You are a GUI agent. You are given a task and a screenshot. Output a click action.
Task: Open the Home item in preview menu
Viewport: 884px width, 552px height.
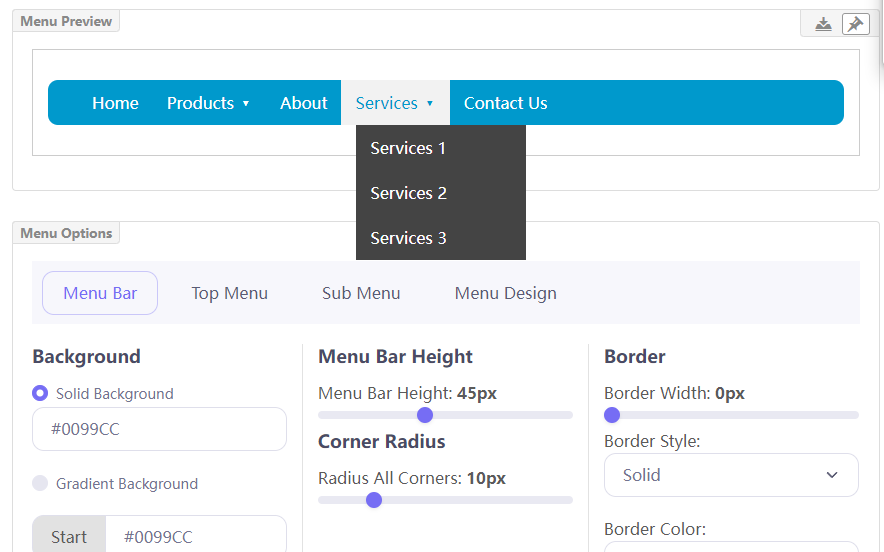click(115, 103)
